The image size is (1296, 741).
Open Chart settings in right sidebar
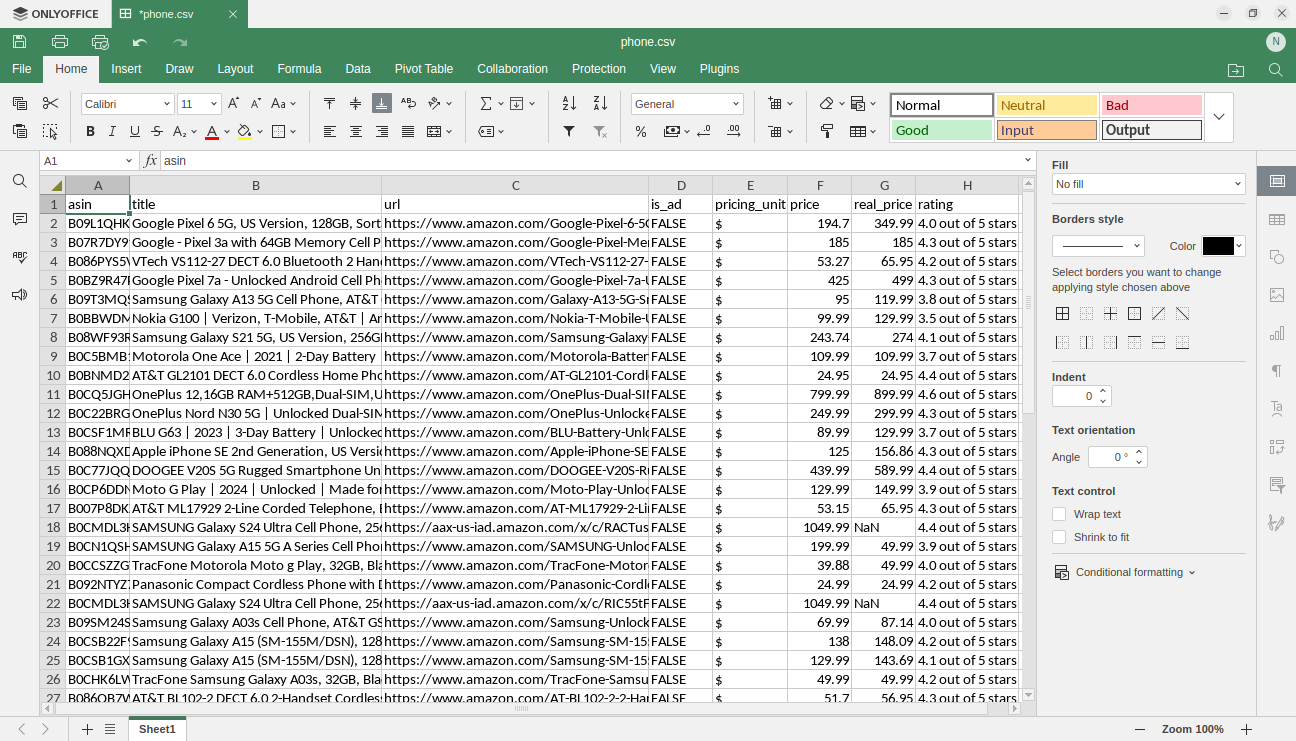(1277, 333)
